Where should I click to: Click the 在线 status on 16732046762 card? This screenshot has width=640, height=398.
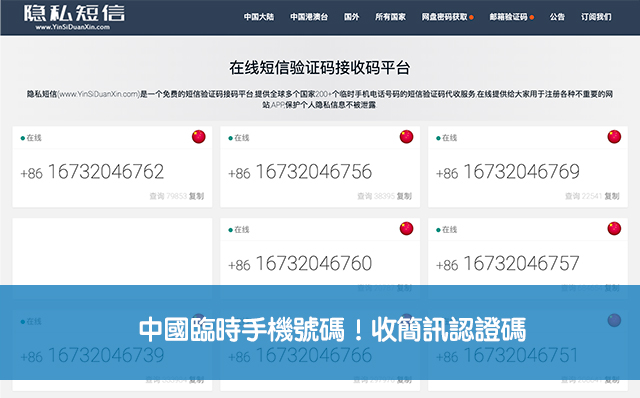(31, 138)
